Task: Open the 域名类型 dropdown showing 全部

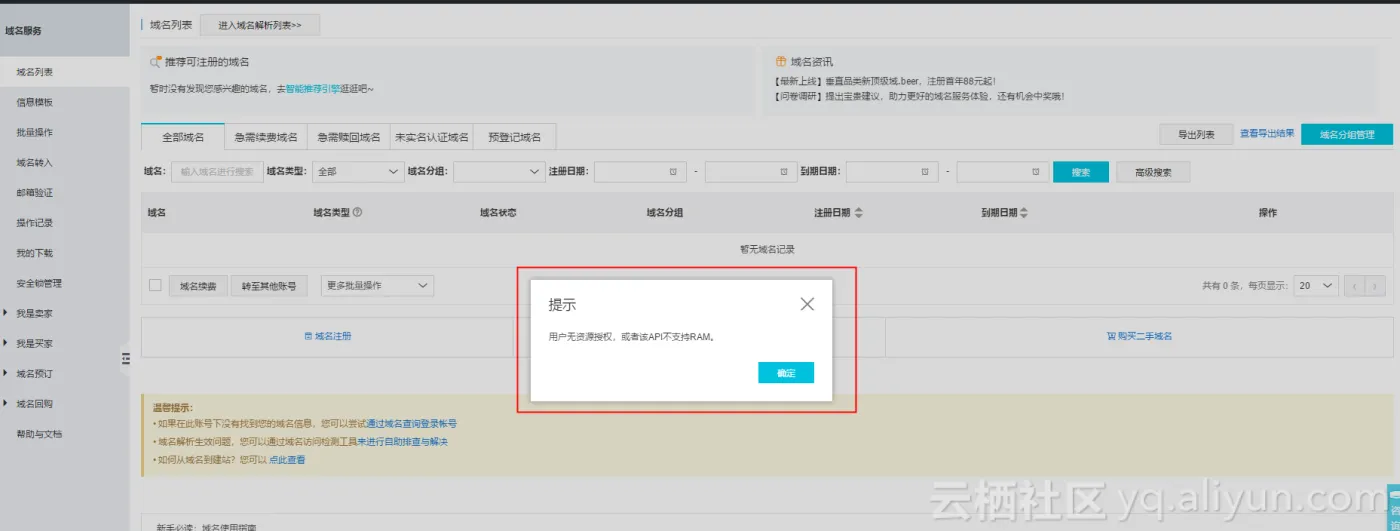Action: click(358, 172)
